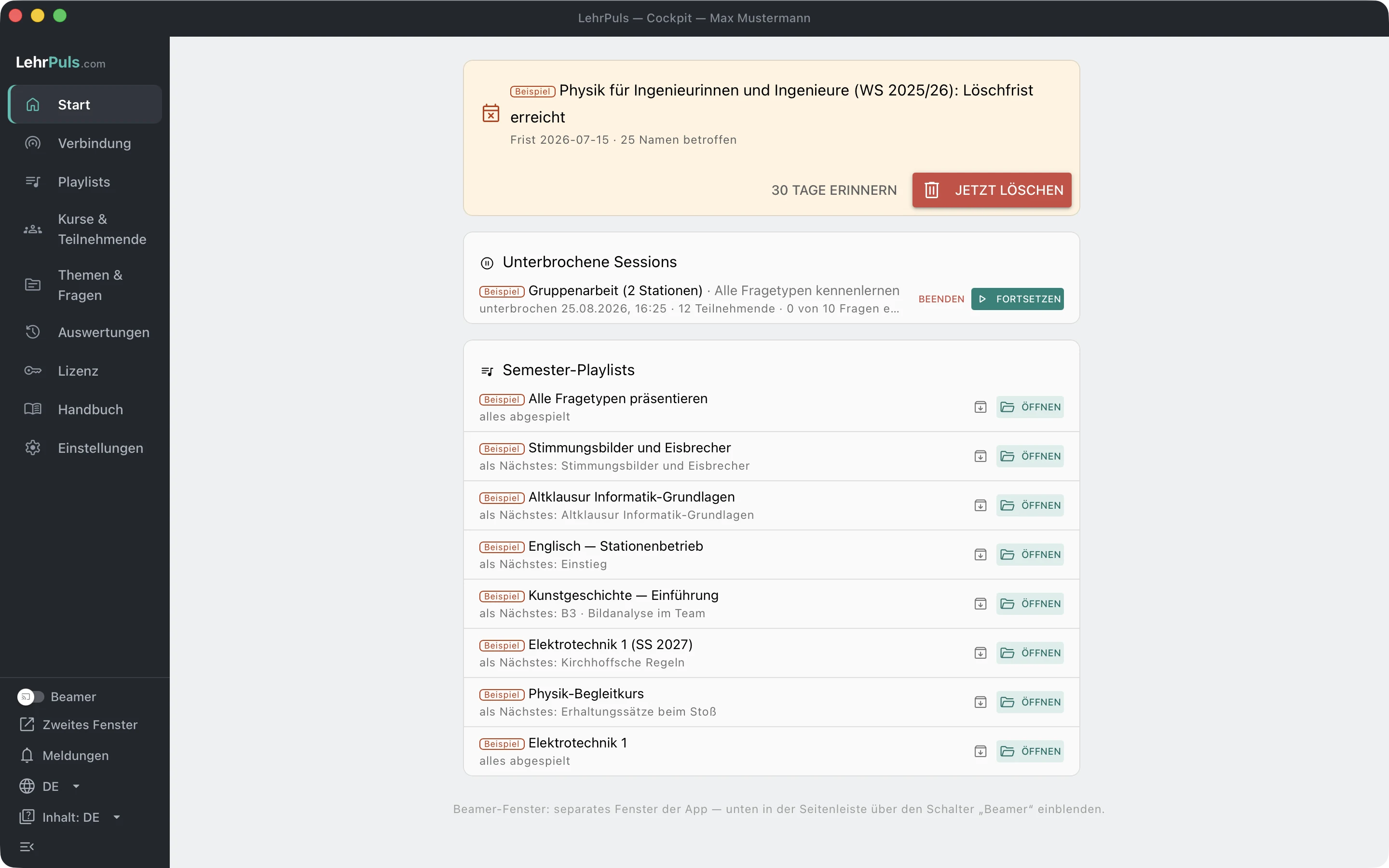
Task: Click the archive icon beside Alle Fragetypen präsentieren
Action: (x=980, y=407)
